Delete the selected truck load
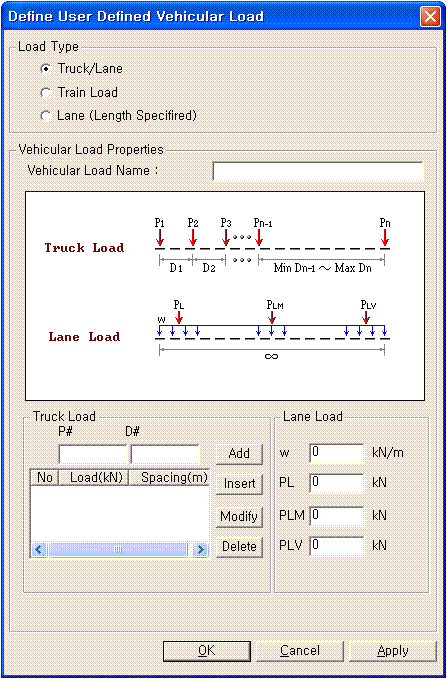The image size is (447, 679). coord(239,547)
